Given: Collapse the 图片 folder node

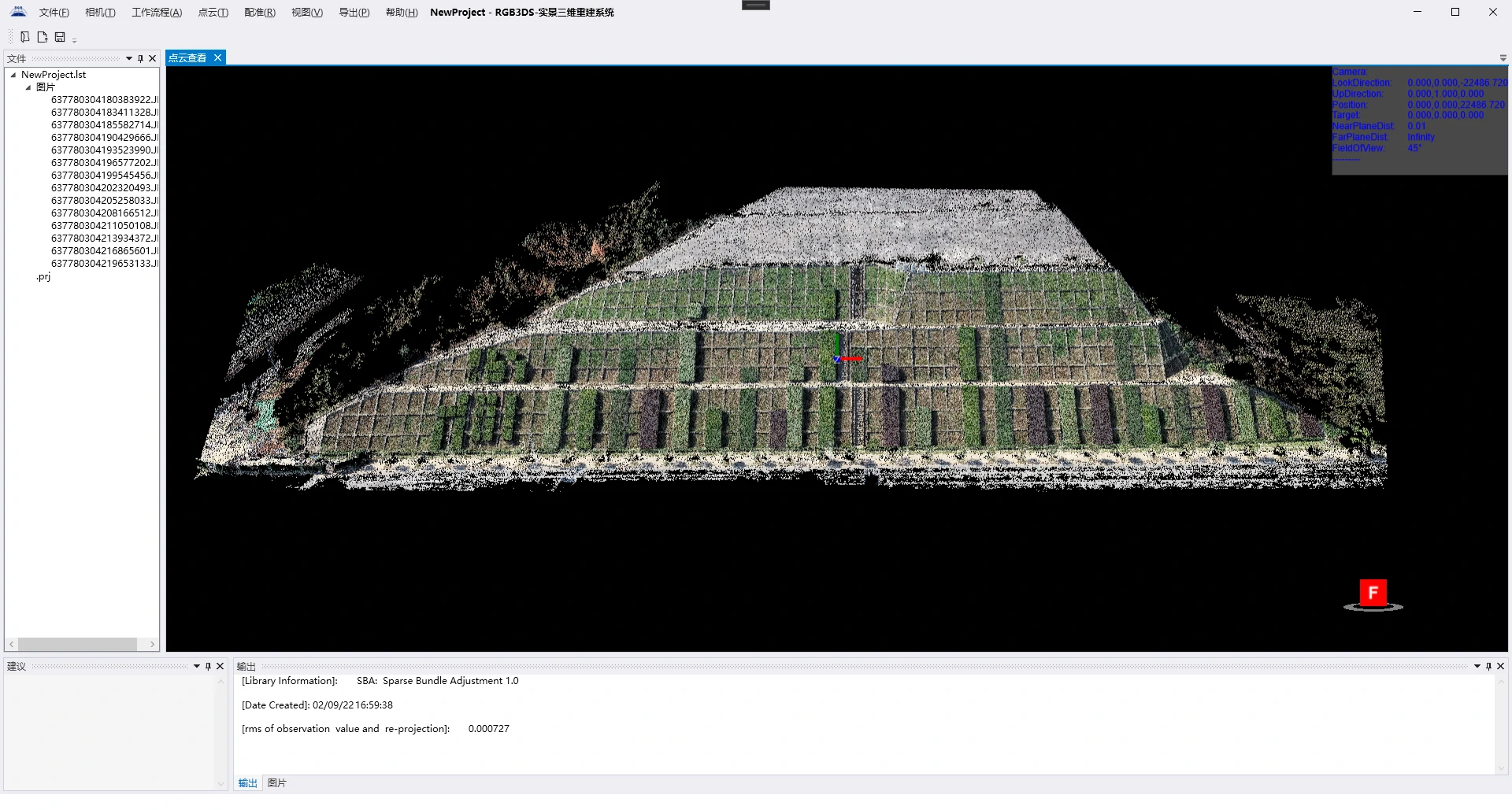Looking at the screenshot, I should pos(28,88).
